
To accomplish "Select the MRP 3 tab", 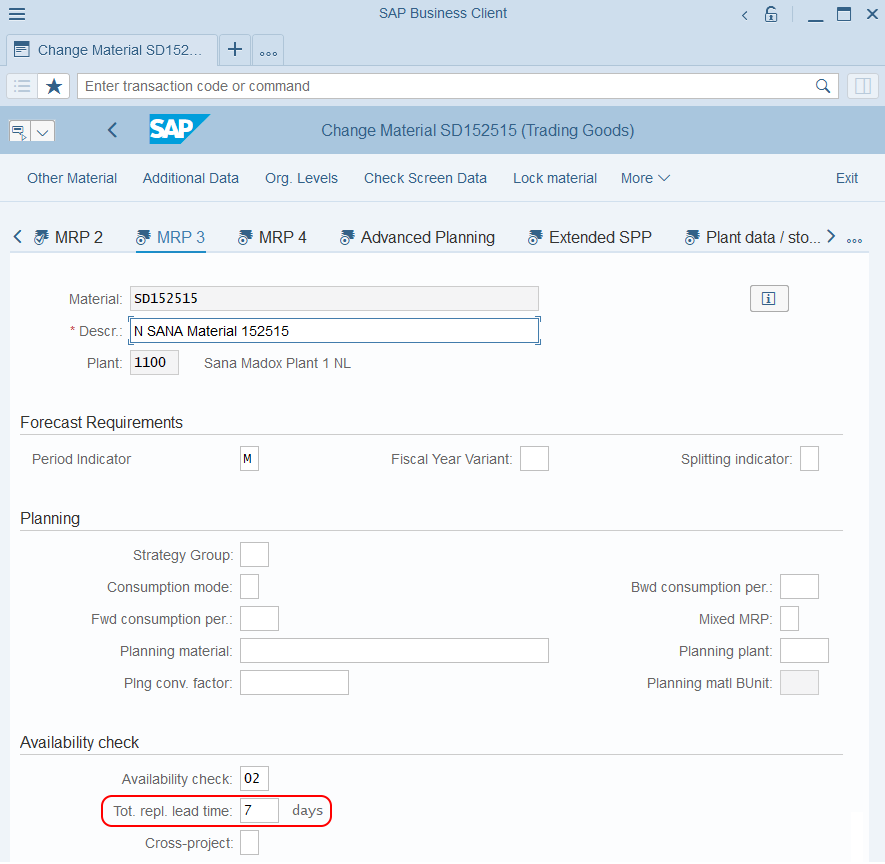I will point(170,237).
